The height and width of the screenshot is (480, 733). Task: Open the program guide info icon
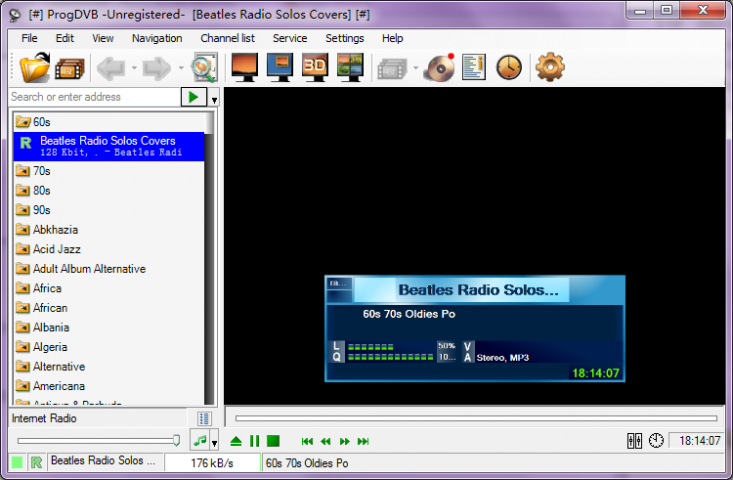point(474,67)
